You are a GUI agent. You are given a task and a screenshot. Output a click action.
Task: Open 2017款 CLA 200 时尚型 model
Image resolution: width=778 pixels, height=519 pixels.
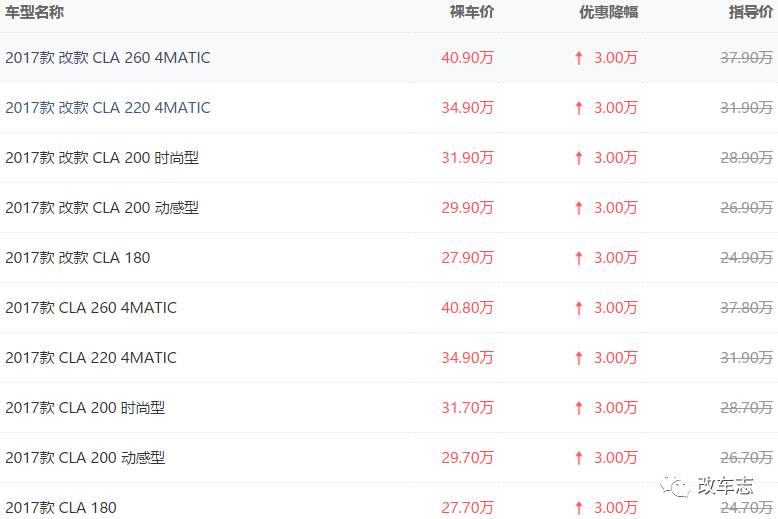[x=85, y=408]
